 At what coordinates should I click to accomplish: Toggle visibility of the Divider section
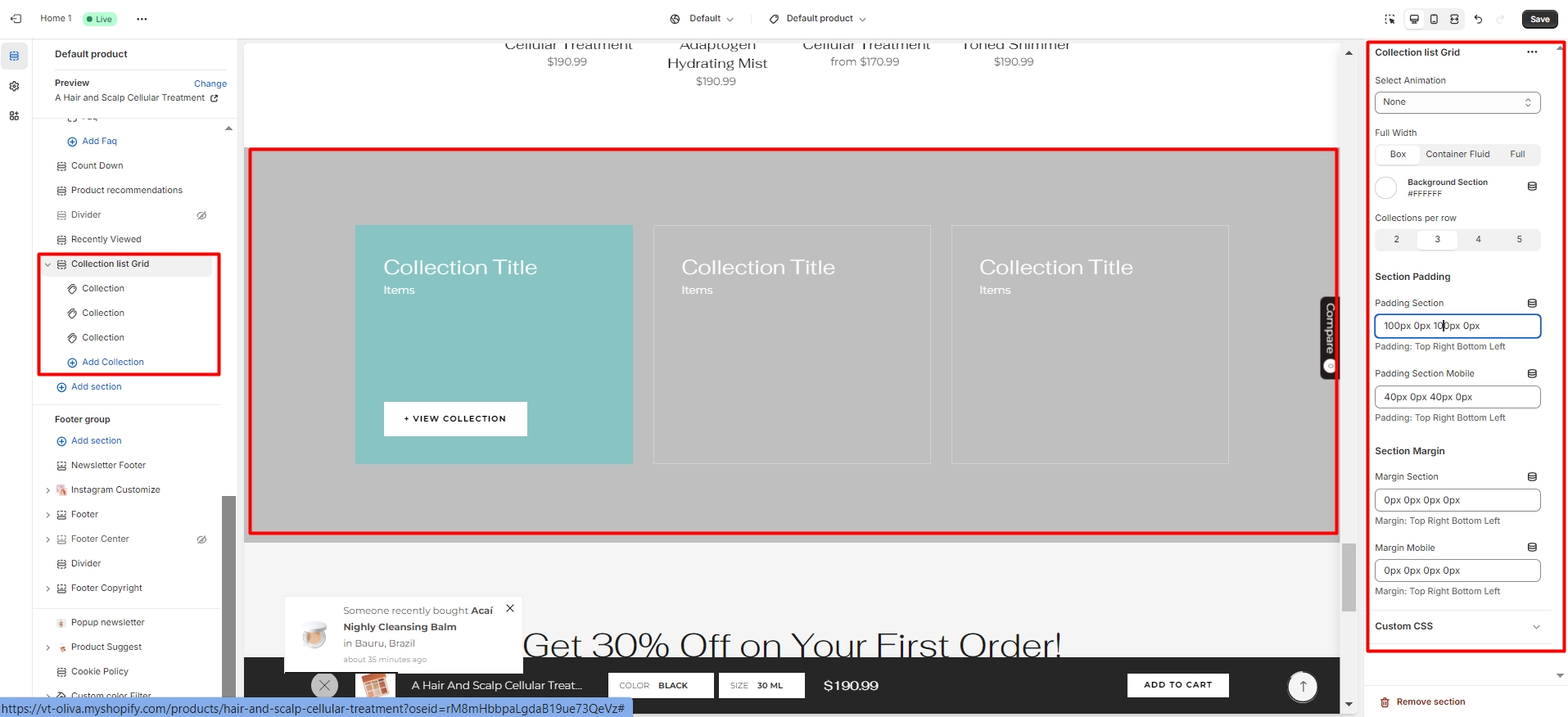(x=201, y=215)
